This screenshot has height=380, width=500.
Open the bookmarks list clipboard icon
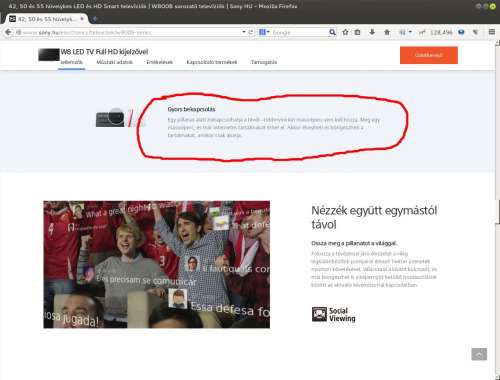pyautogui.click(x=357, y=32)
